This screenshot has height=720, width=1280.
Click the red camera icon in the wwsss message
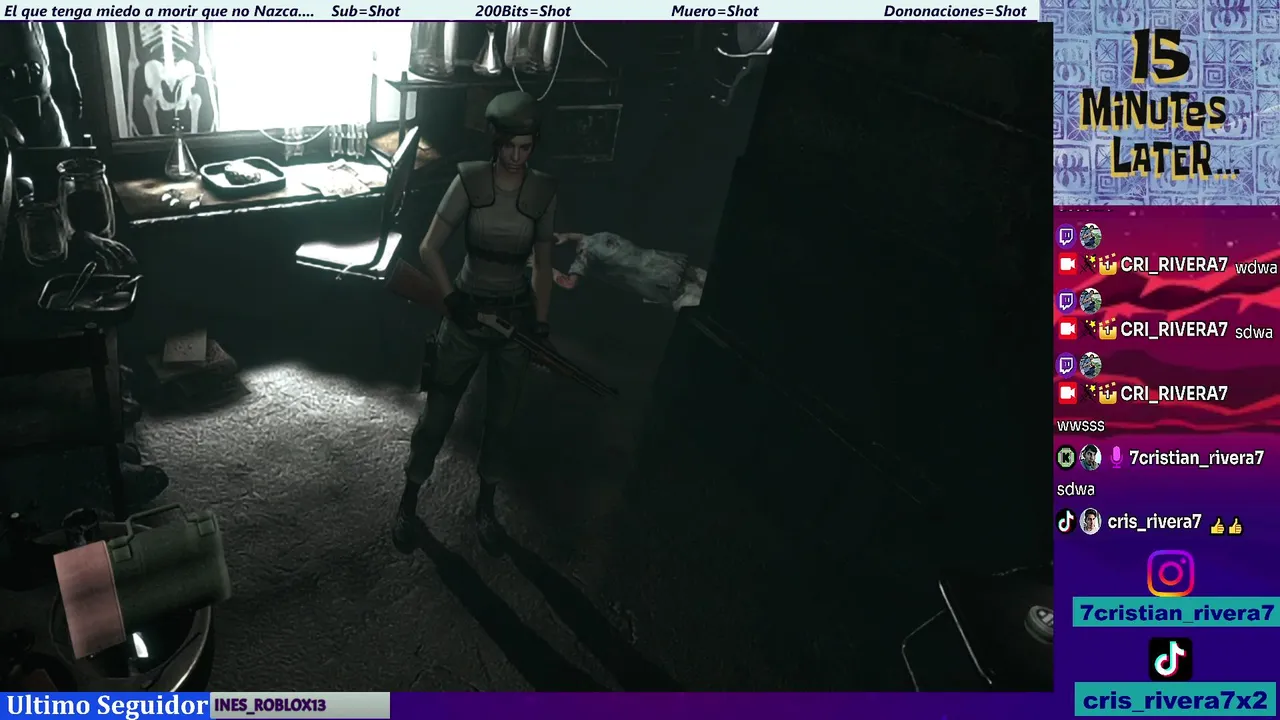tap(1067, 393)
